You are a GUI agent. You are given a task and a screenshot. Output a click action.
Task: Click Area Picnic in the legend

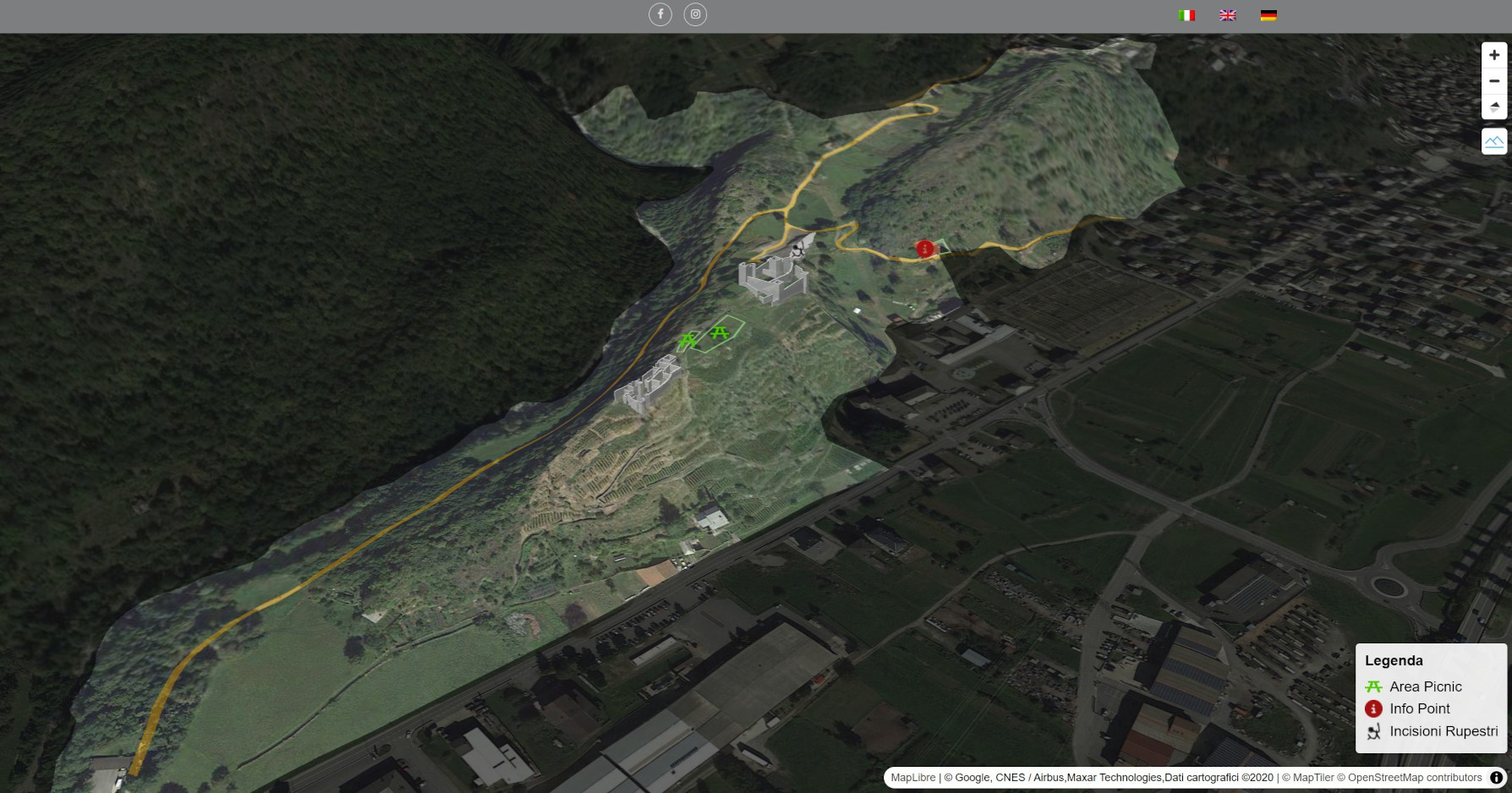point(1425,686)
